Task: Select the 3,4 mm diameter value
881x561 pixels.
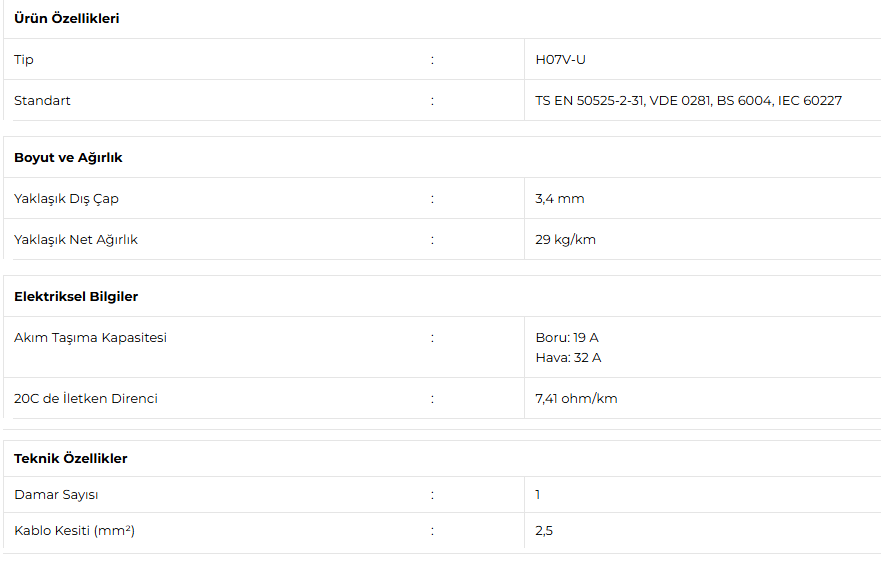Action: [560, 198]
